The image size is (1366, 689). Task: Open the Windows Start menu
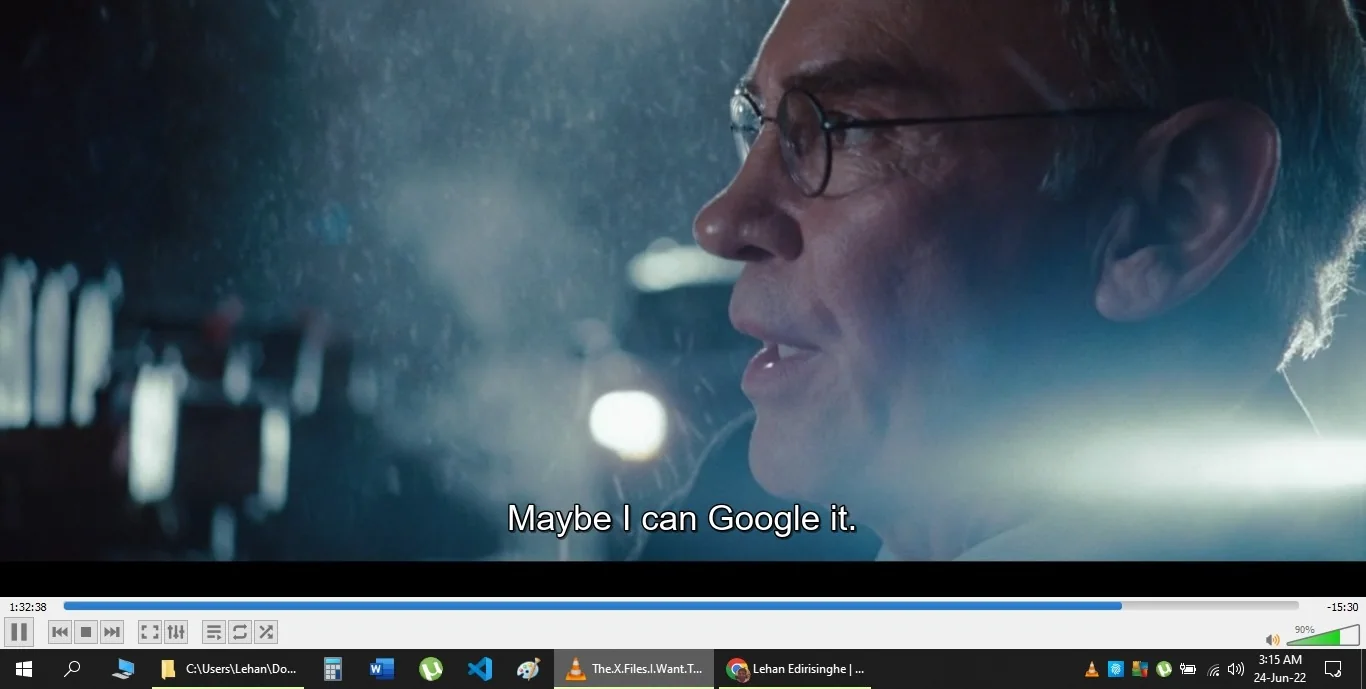[24, 669]
